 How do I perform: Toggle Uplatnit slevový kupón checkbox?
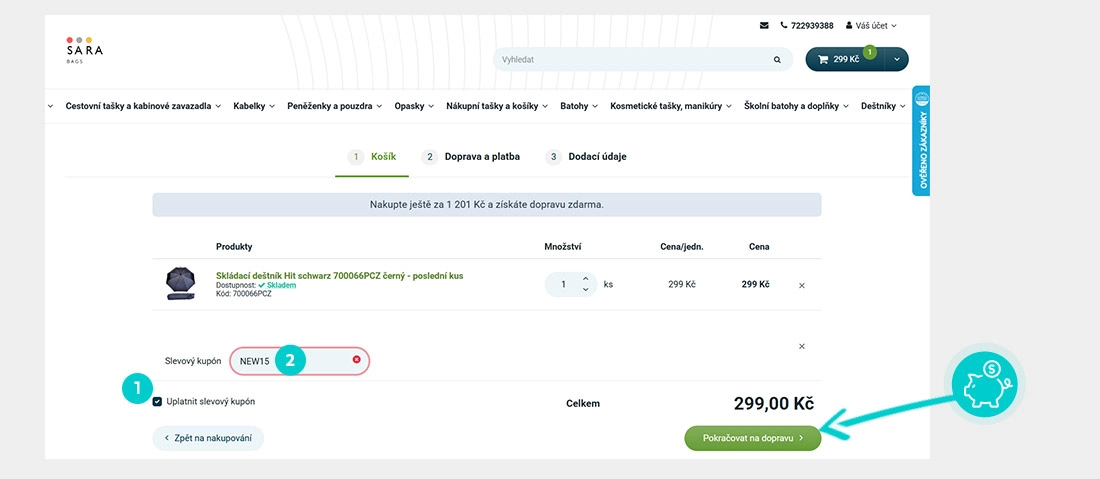(x=157, y=402)
